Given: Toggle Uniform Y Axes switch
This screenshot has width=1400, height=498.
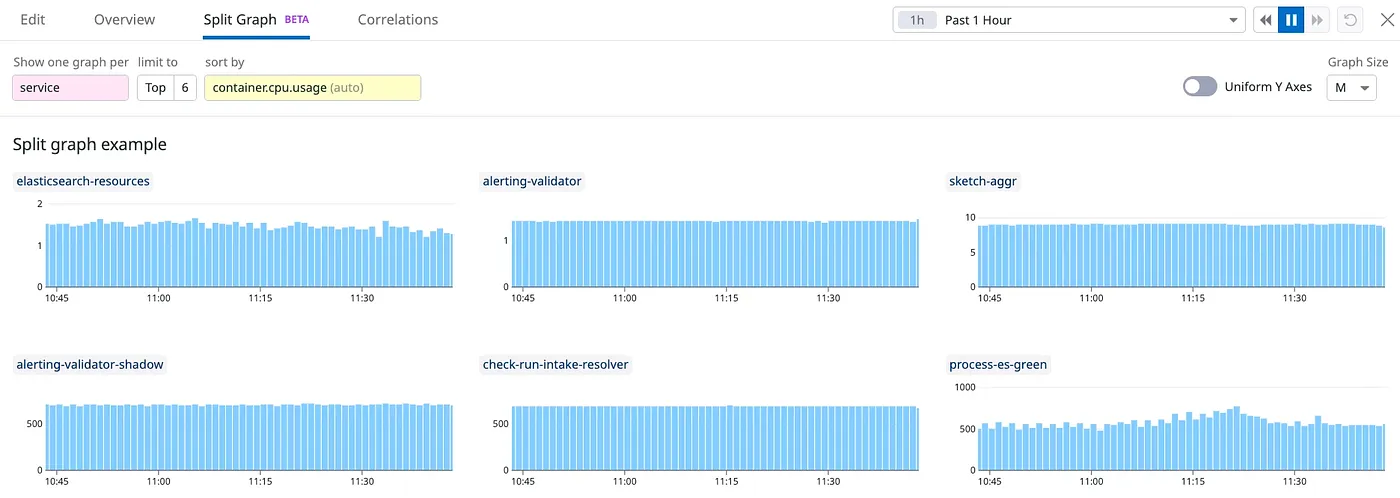Looking at the screenshot, I should coord(1200,87).
